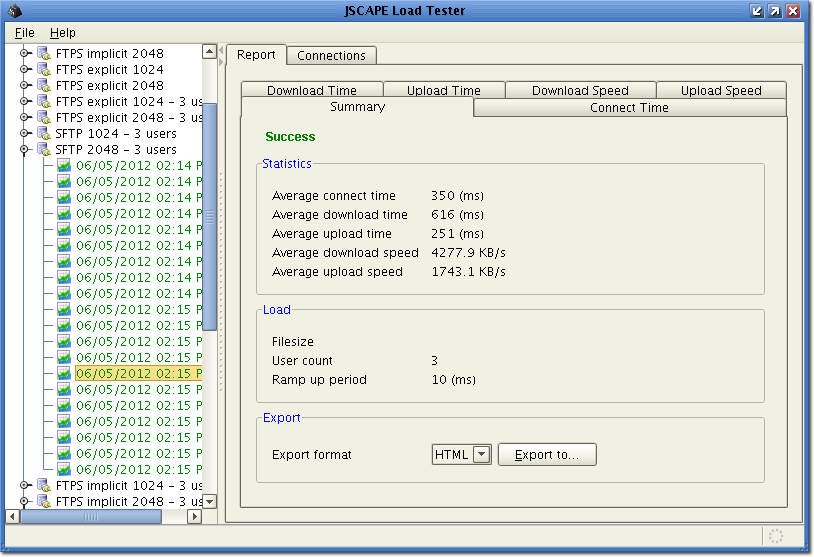
Task: Click the 350 (ms) connect time value
Action: tap(457, 196)
